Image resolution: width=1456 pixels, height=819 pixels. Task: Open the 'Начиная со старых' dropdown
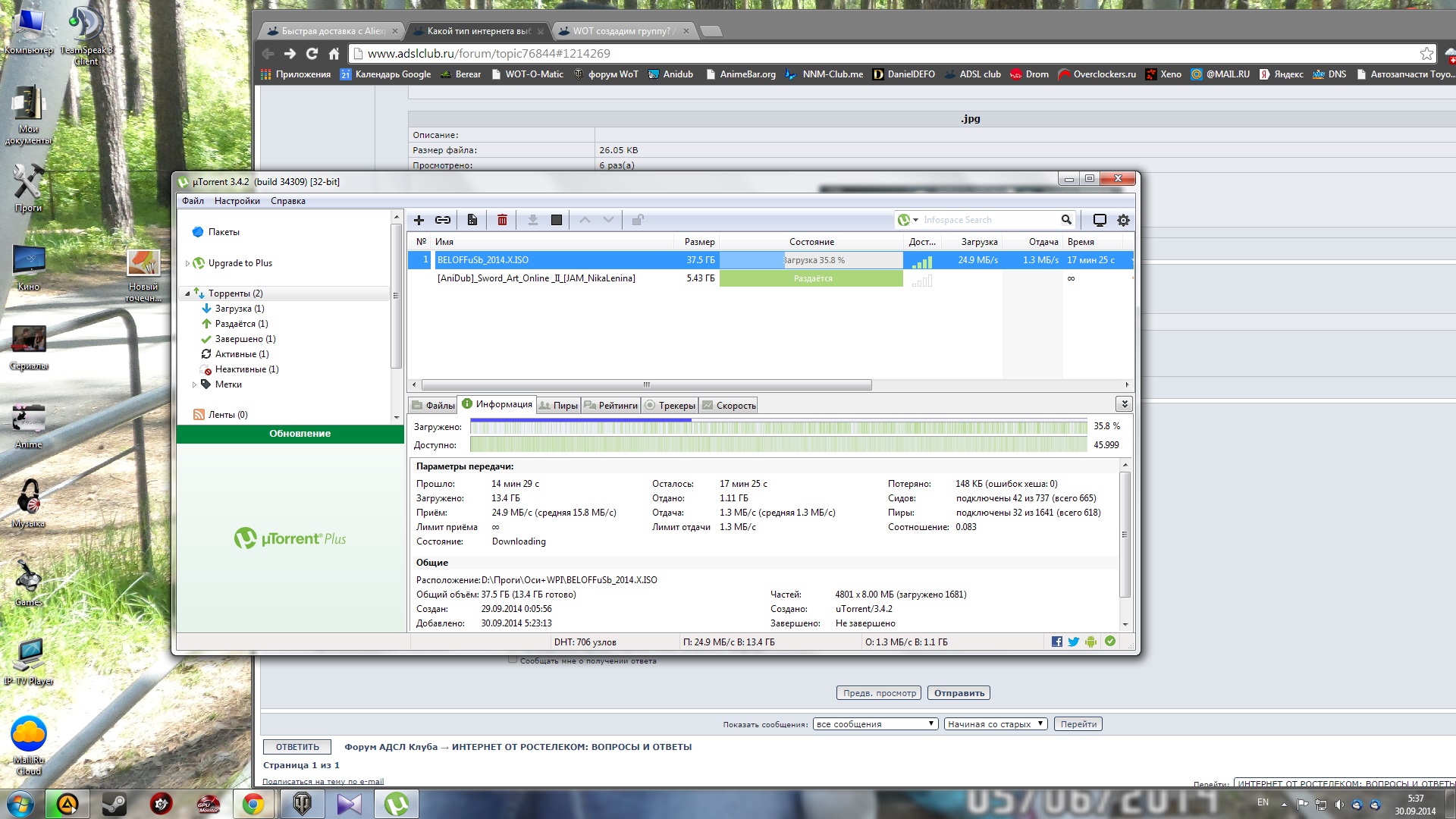point(995,724)
